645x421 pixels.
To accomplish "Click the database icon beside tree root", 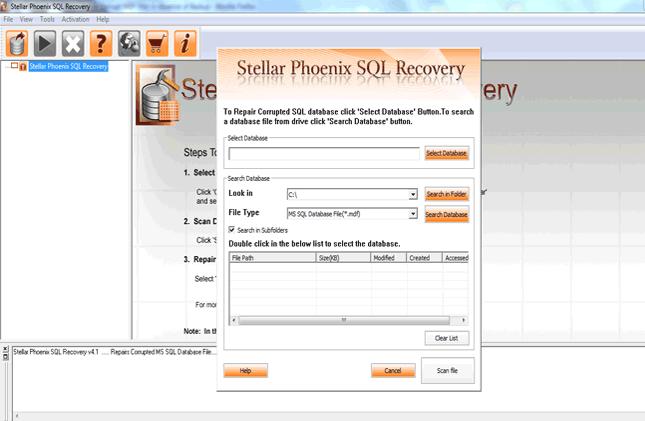I will [23, 66].
